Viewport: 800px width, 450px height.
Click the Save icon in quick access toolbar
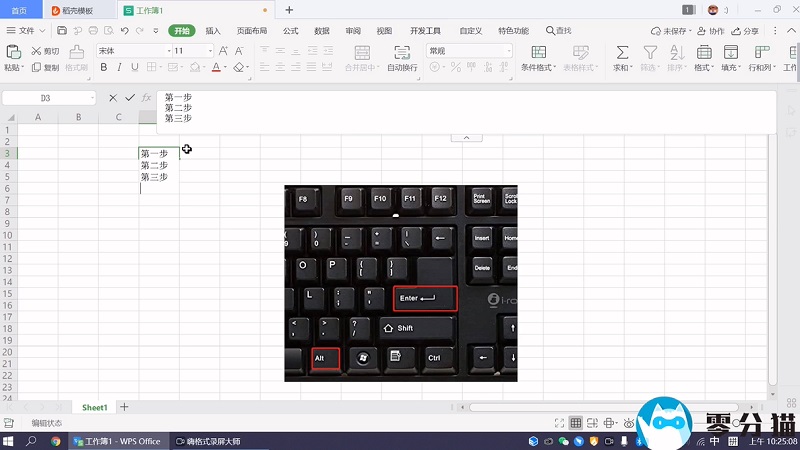62,31
